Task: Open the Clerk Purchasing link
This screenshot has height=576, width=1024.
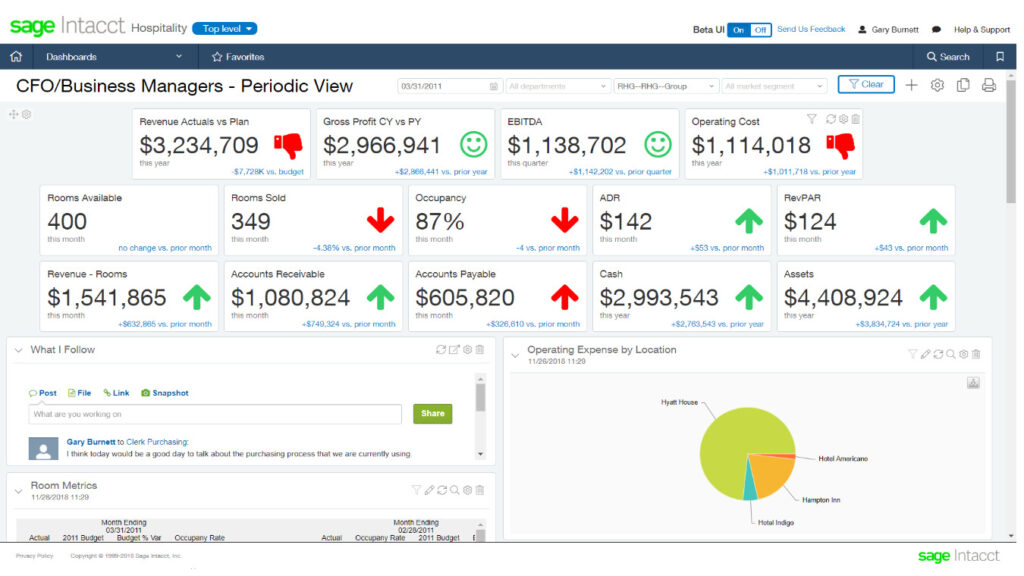Action: click(157, 442)
